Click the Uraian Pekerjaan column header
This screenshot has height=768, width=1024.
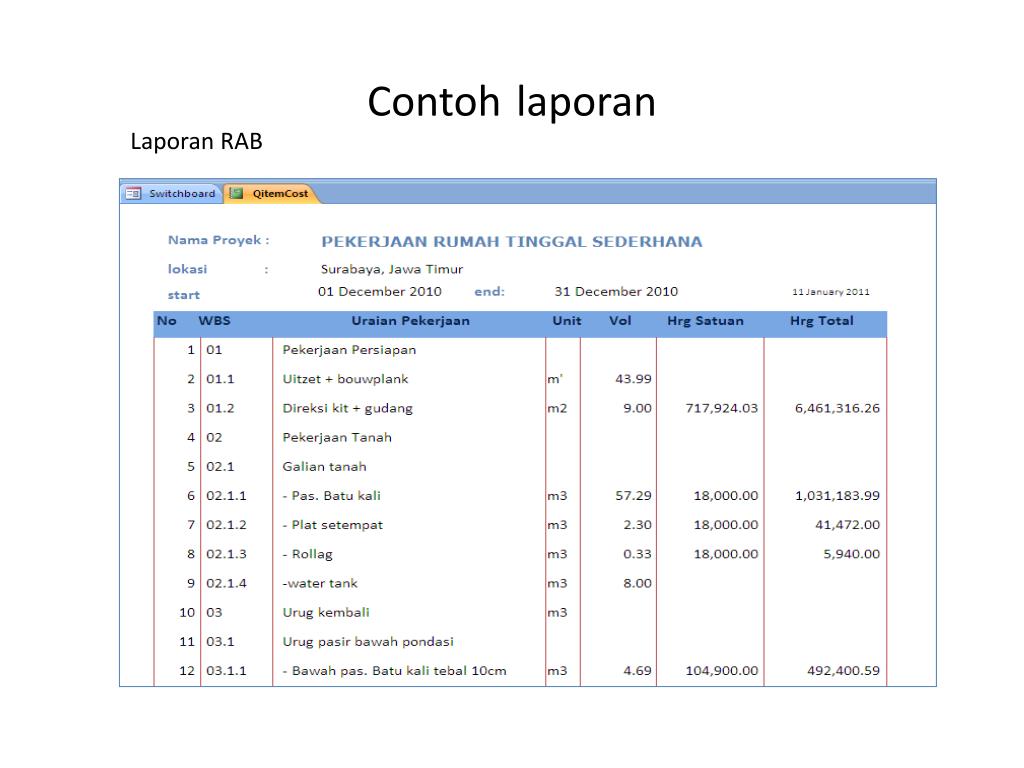point(410,321)
